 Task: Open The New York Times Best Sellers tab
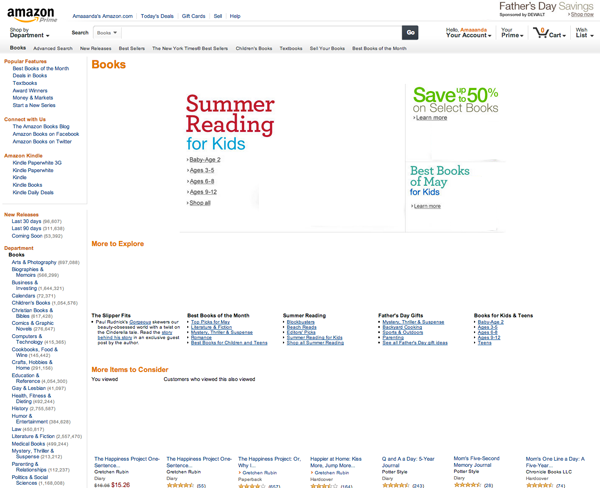(190, 49)
